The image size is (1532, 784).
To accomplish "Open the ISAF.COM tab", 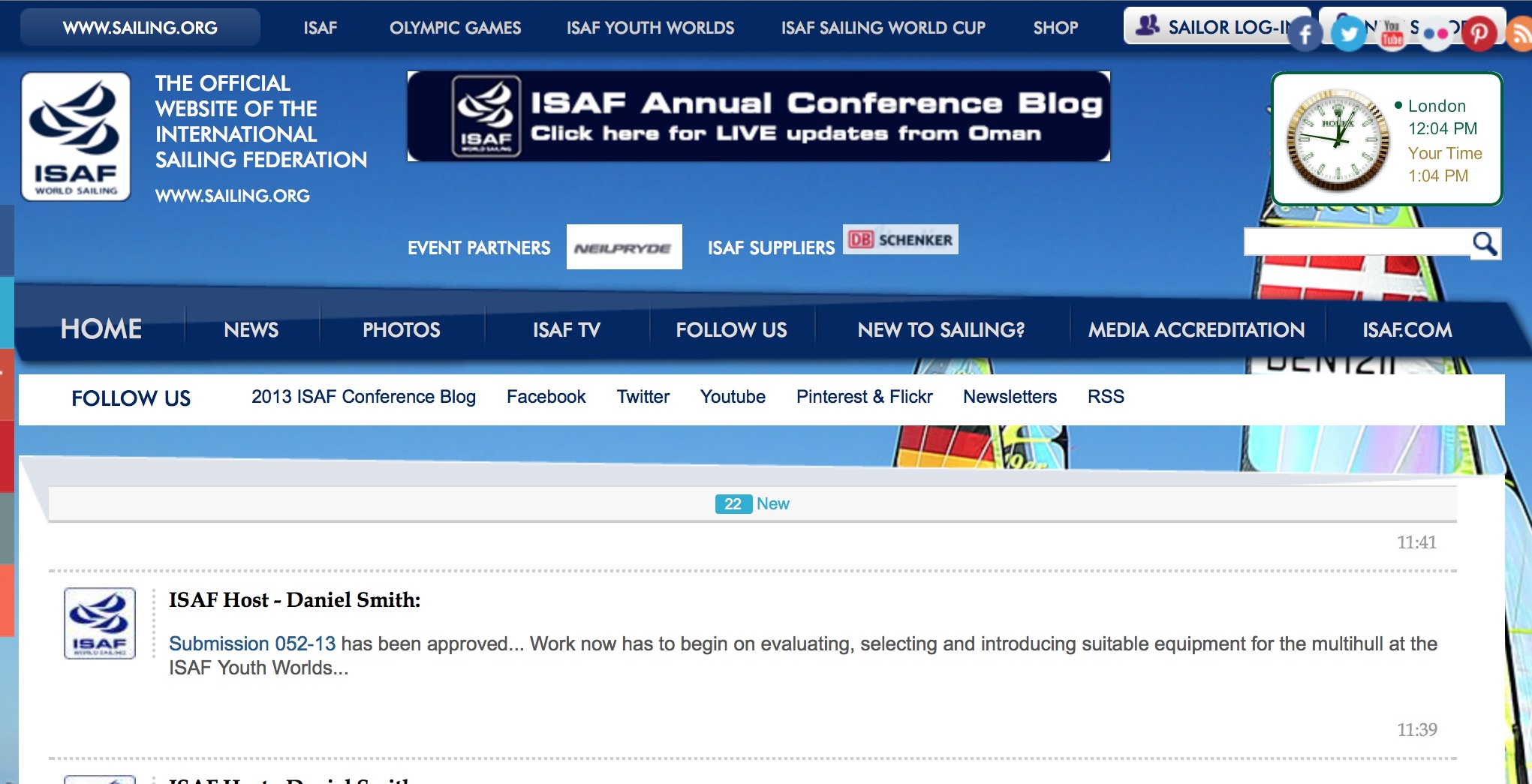I will 1407,329.
